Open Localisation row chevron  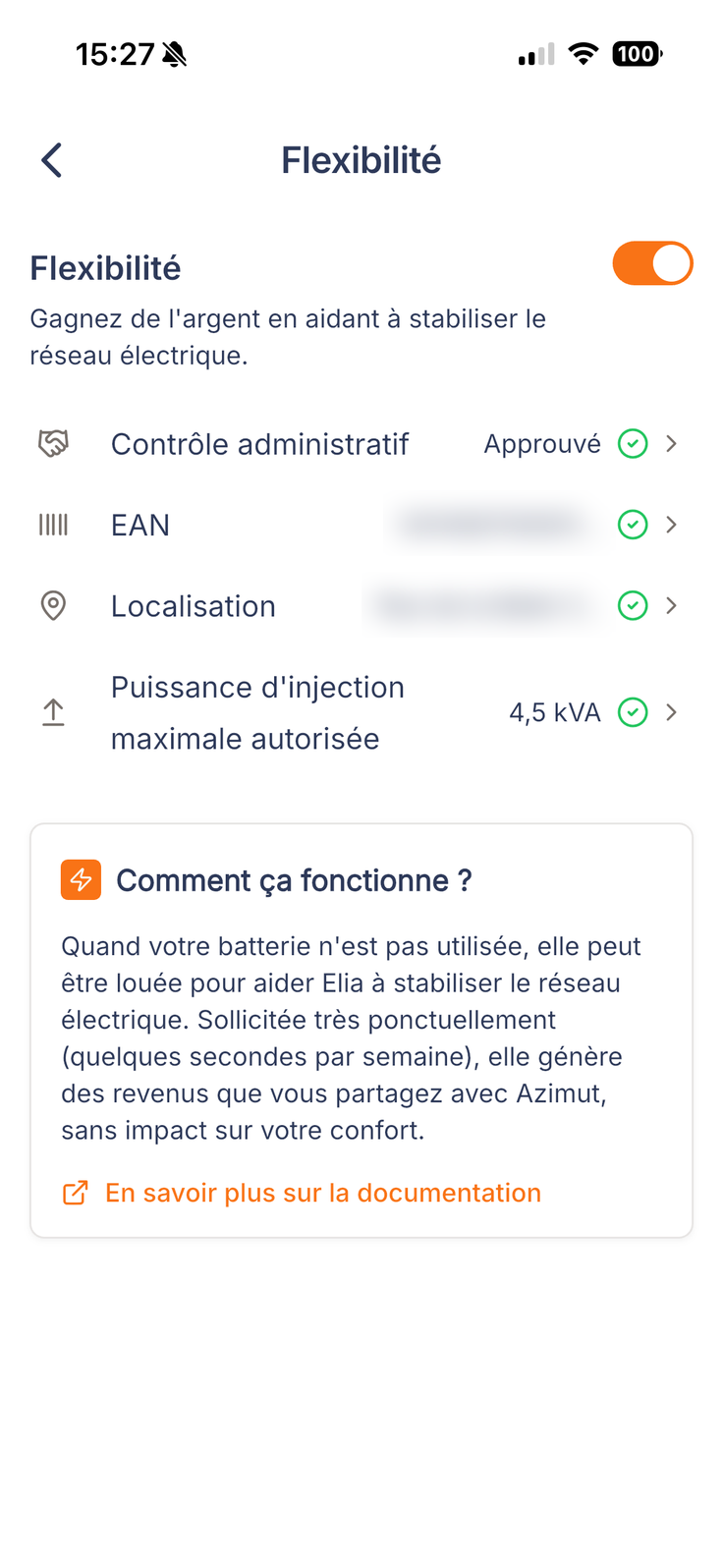click(672, 606)
